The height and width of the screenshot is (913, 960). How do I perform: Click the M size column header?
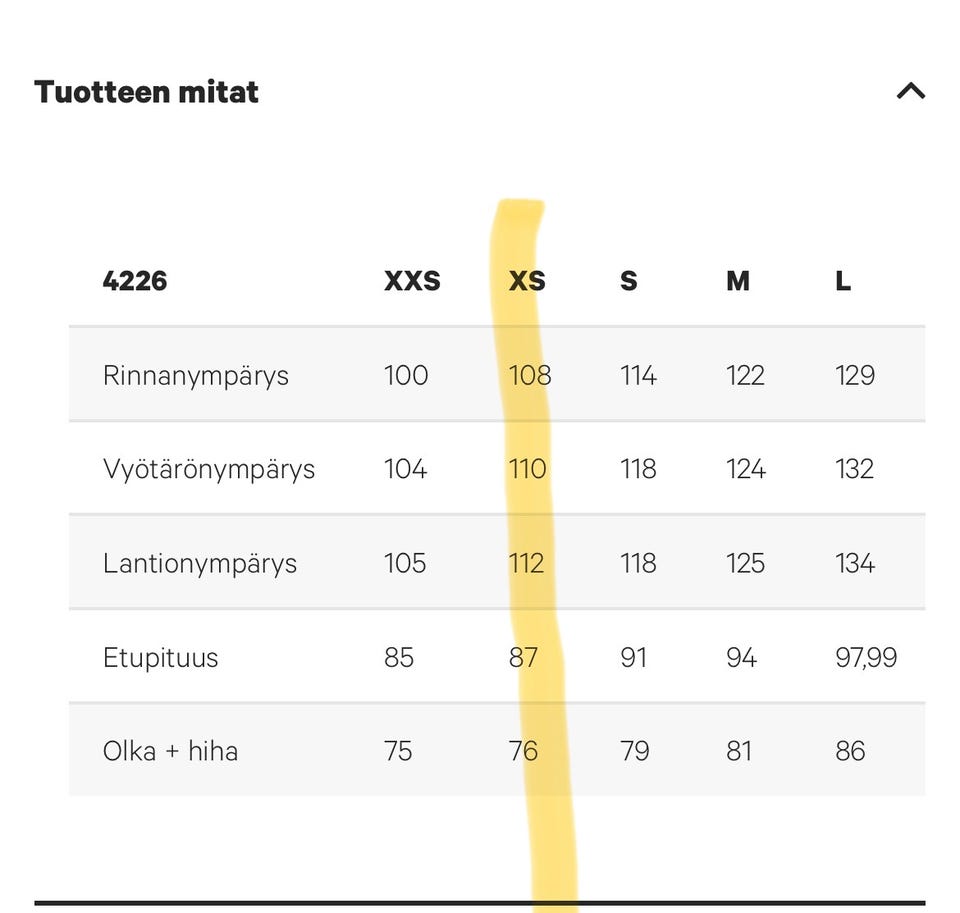(x=738, y=281)
